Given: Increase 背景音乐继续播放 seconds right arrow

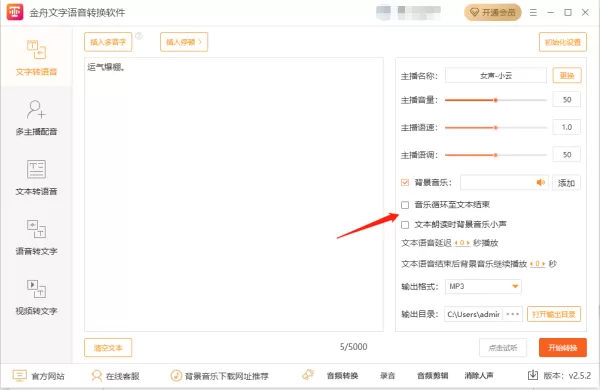Looking at the screenshot, I should click(543, 264).
